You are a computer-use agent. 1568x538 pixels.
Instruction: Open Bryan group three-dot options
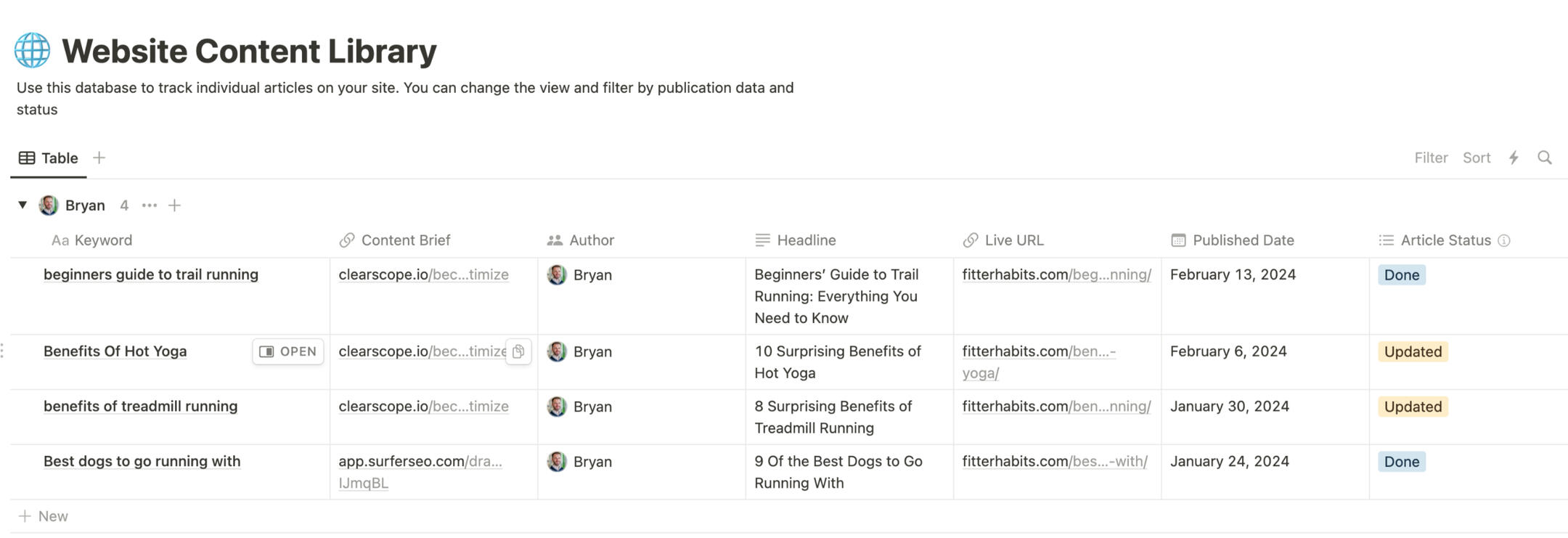[150, 205]
